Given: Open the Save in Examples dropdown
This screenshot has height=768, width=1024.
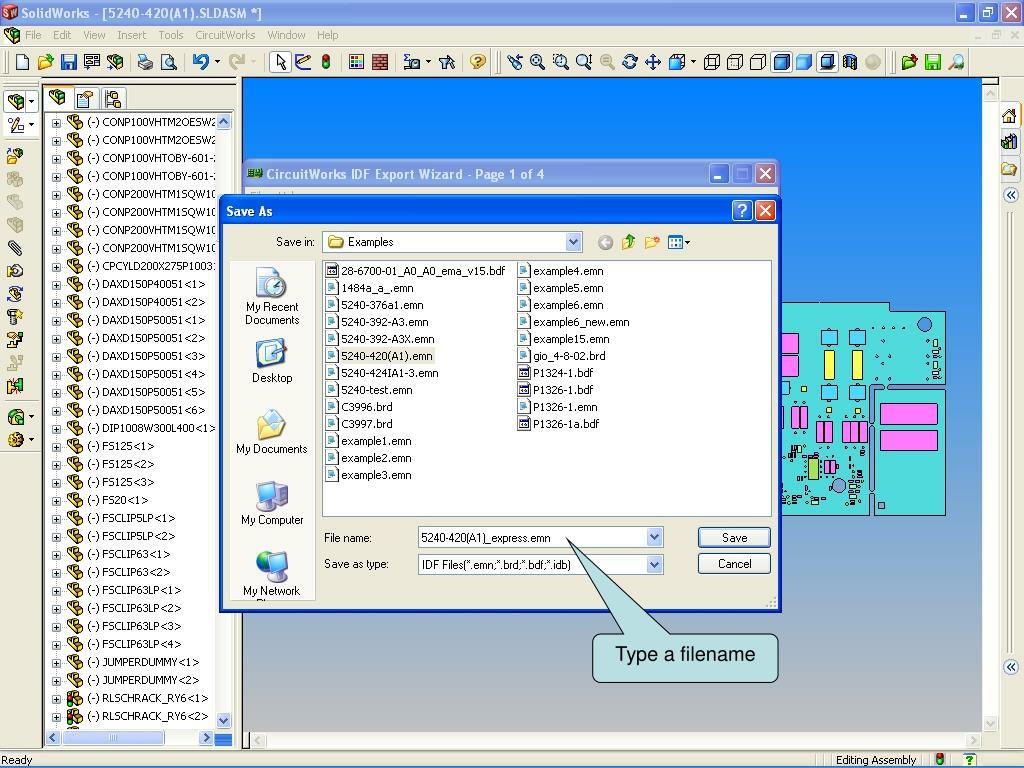Looking at the screenshot, I should [x=573, y=242].
